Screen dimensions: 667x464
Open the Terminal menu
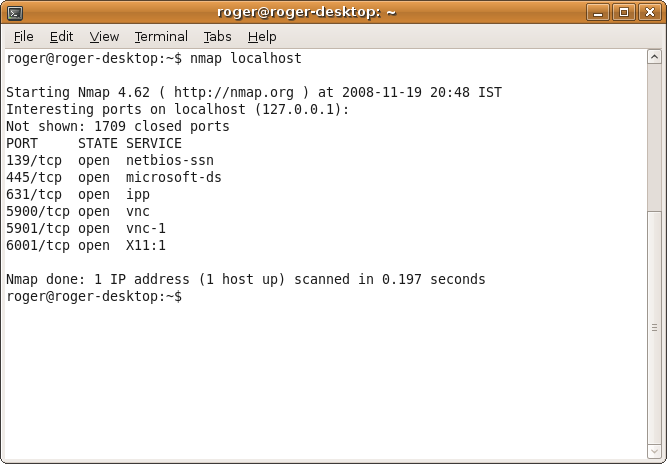[x=161, y=36]
